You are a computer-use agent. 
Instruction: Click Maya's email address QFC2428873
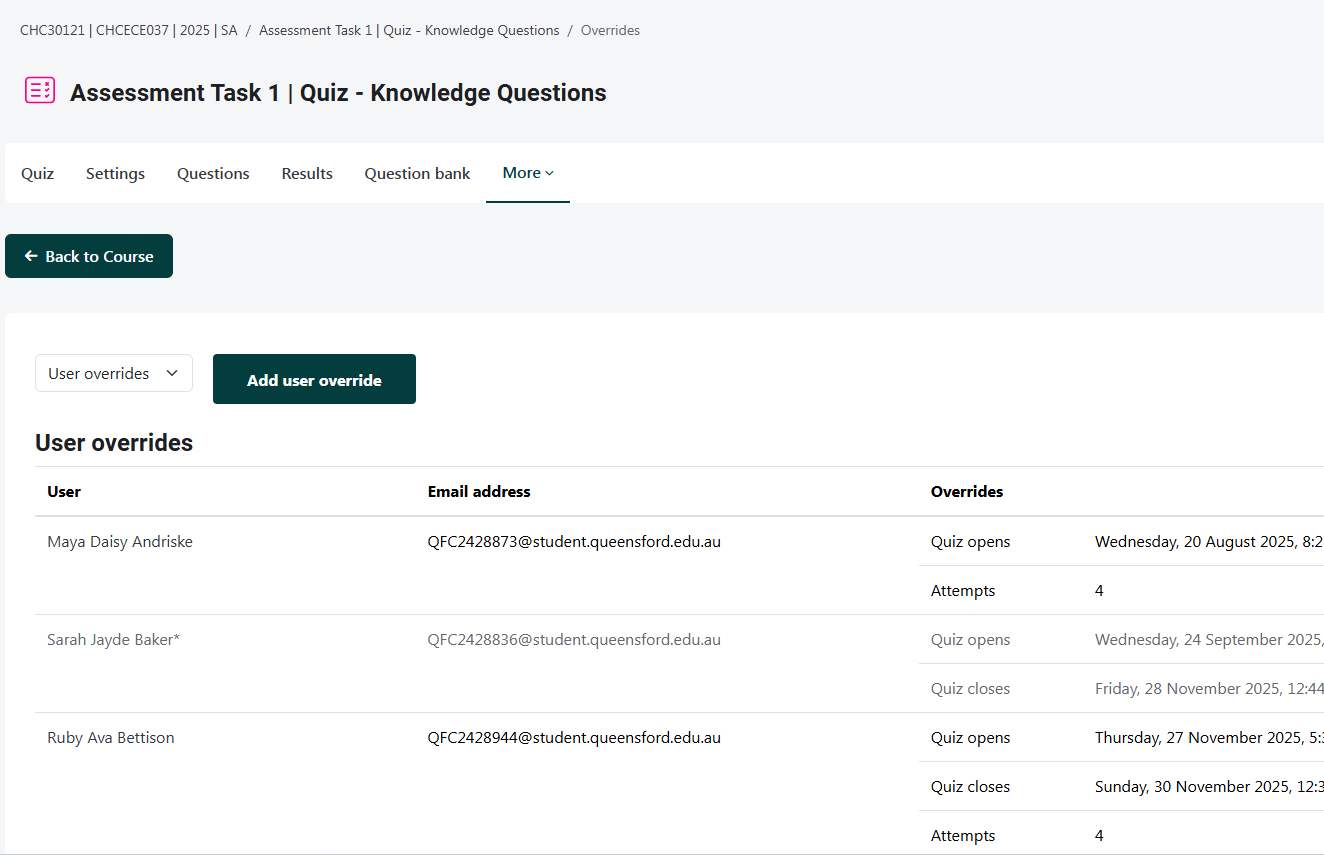(x=574, y=542)
